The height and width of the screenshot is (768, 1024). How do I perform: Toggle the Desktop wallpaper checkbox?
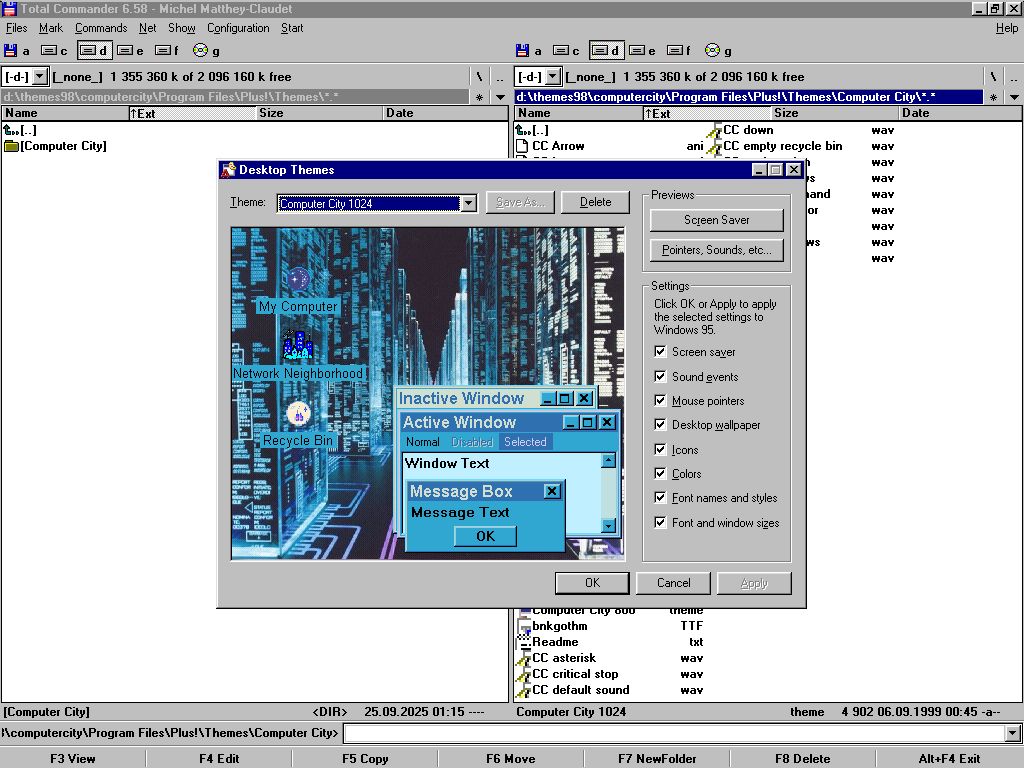coord(660,425)
